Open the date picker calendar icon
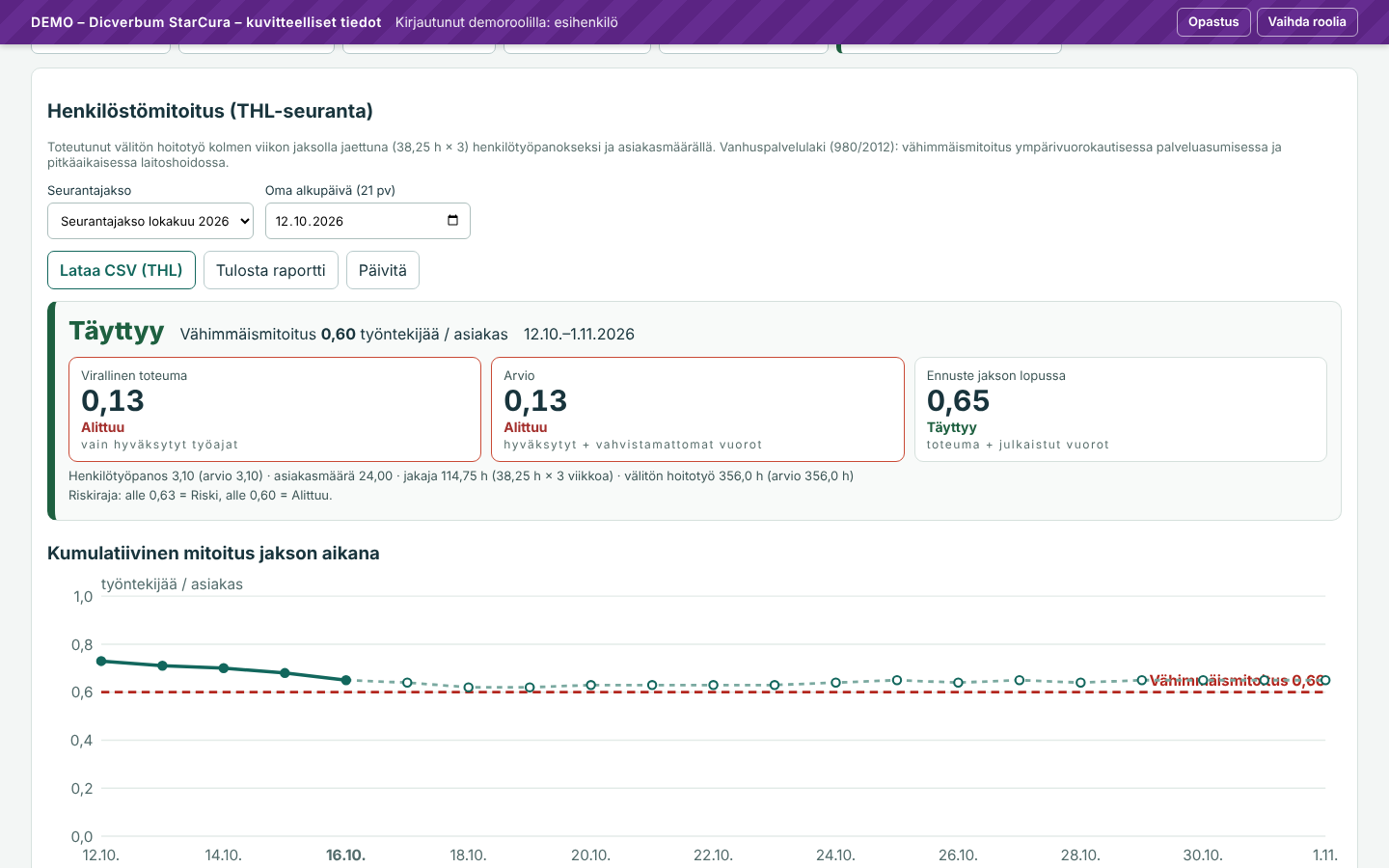Viewport: 1389px width, 868px height. tap(452, 221)
